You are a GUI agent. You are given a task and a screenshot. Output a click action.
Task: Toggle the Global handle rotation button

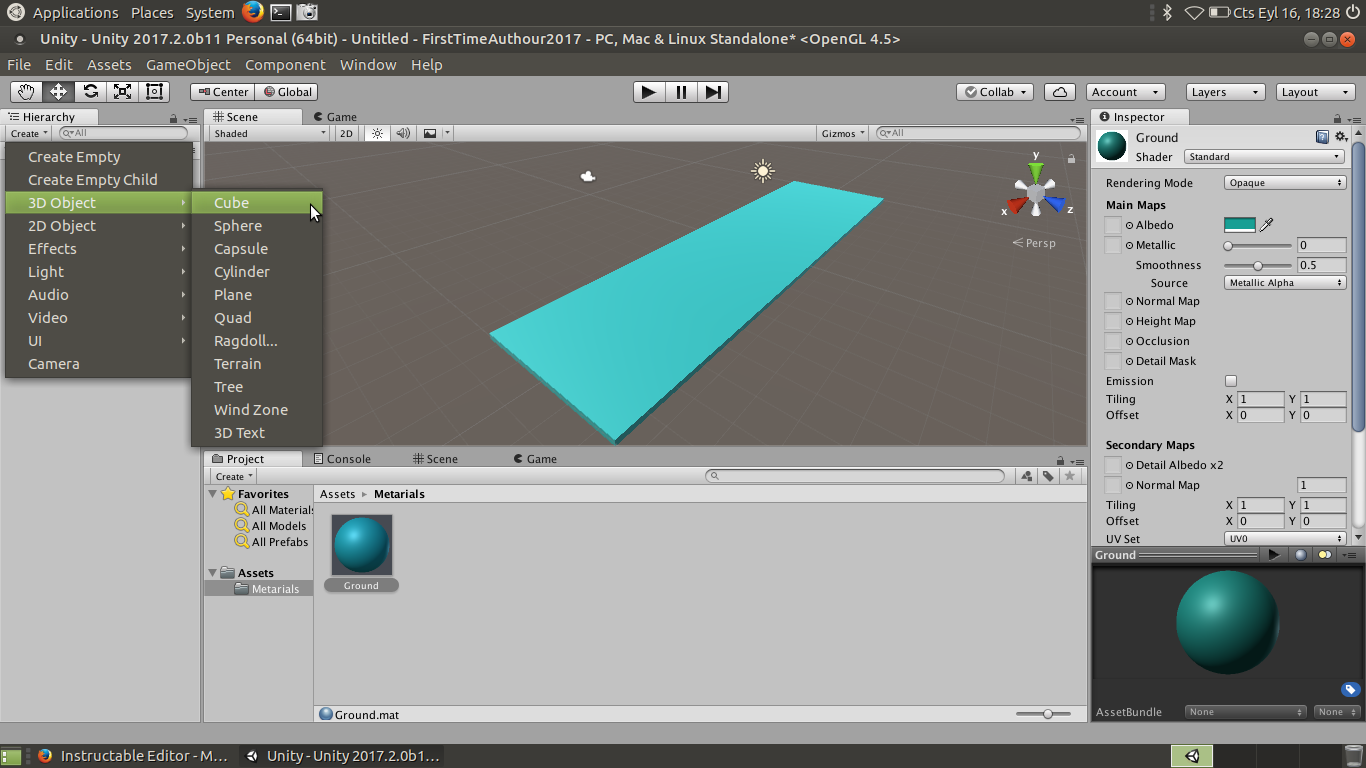pyautogui.click(x=286, y=92)
